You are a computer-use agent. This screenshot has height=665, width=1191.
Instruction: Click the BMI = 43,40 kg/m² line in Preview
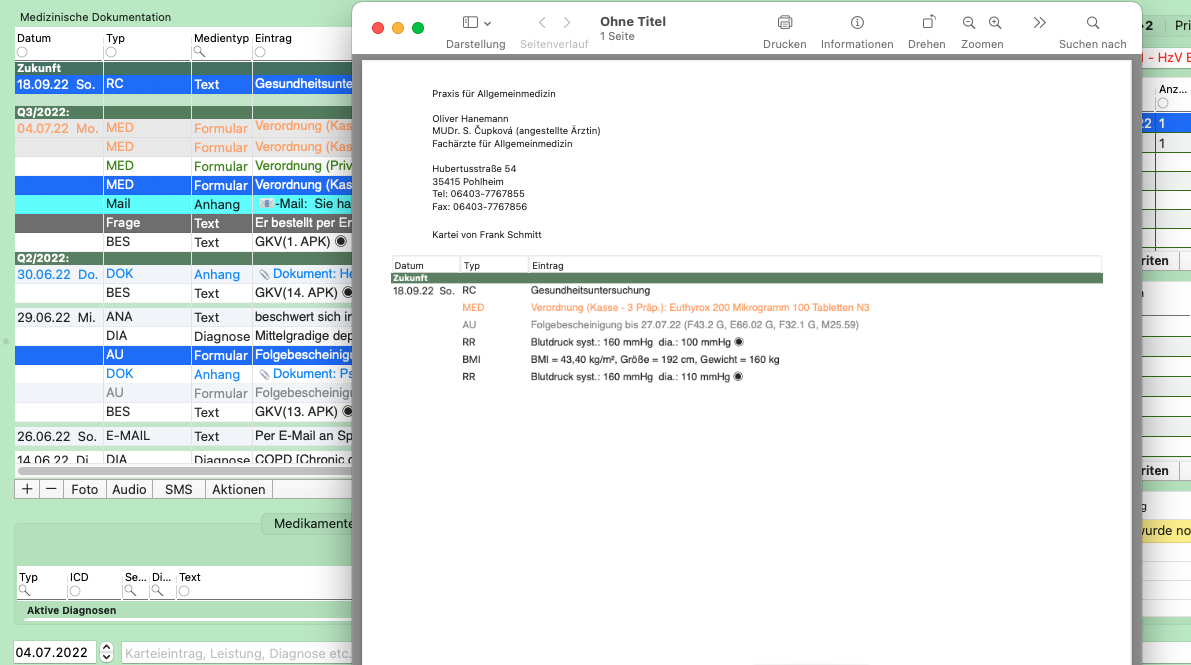pos(655,359)
